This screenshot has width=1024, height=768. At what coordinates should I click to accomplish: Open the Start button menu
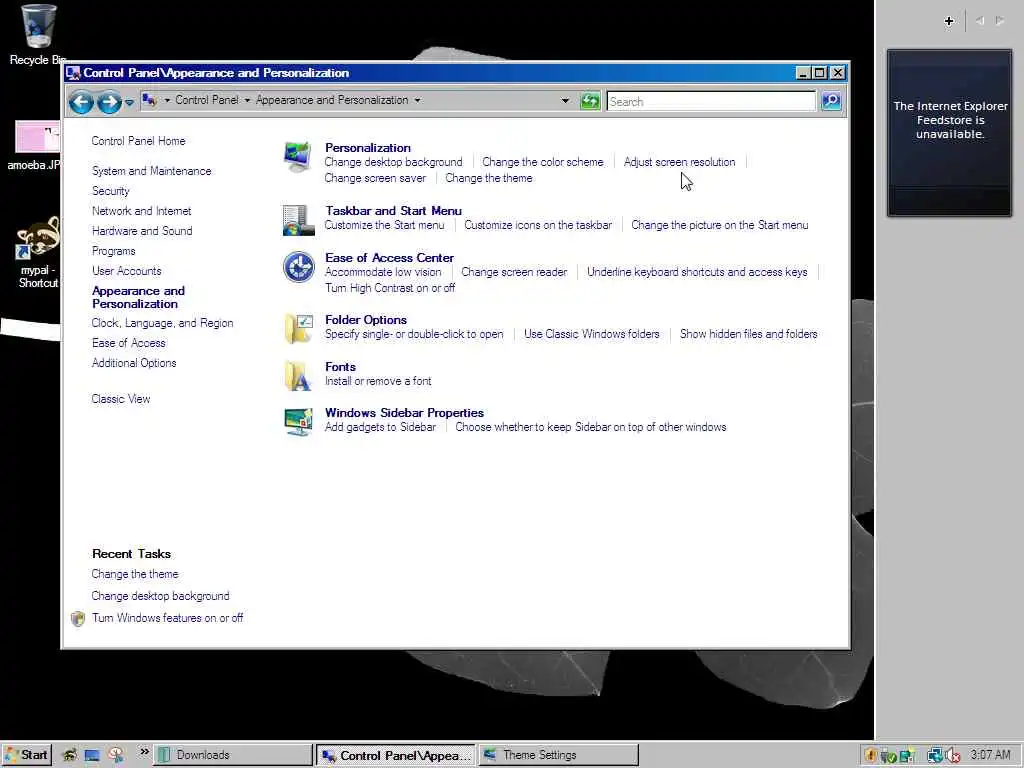coord(26,755)
